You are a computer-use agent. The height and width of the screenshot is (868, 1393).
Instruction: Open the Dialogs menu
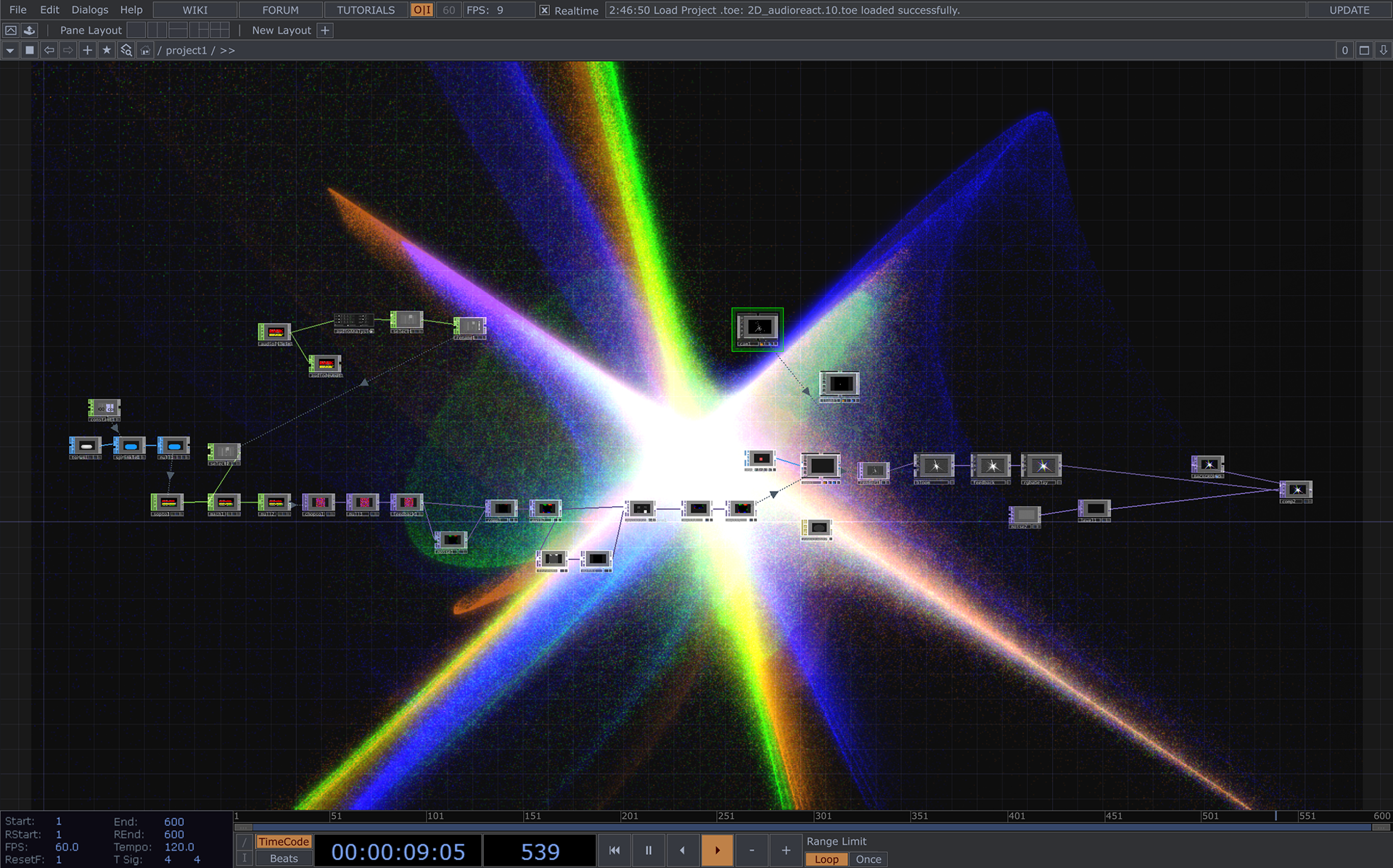click(90, 10)
